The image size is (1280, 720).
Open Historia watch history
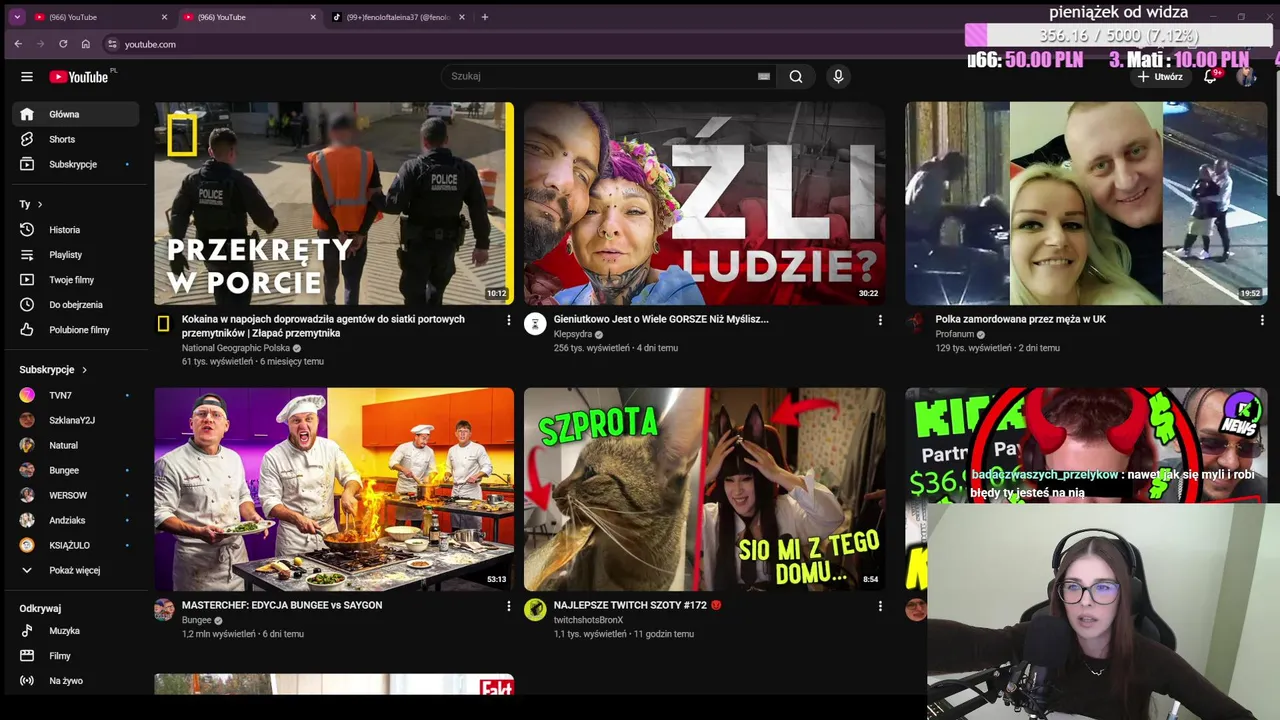coord(76,230)
